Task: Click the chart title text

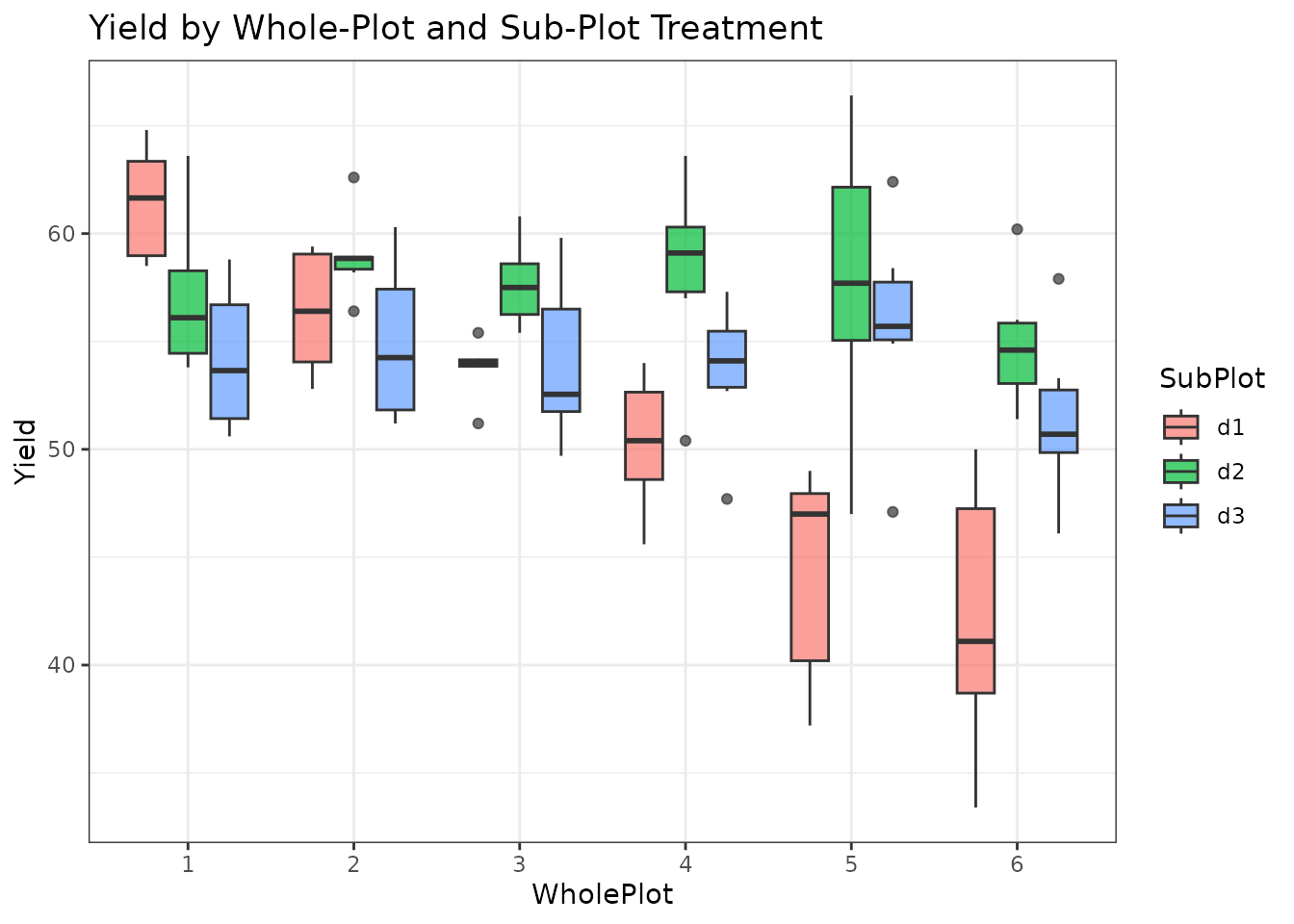Action: tap(455, 29)
